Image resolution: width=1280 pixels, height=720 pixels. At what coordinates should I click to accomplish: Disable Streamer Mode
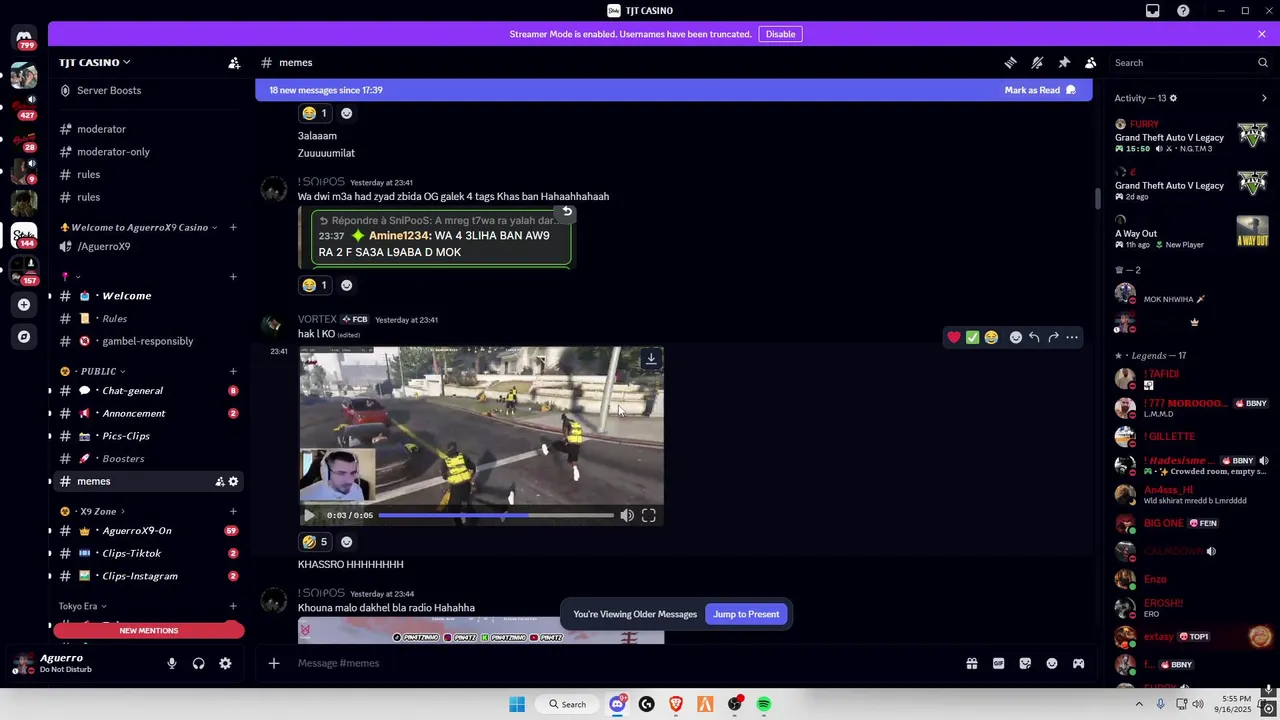pyautogui.click(x=780, y=34)
